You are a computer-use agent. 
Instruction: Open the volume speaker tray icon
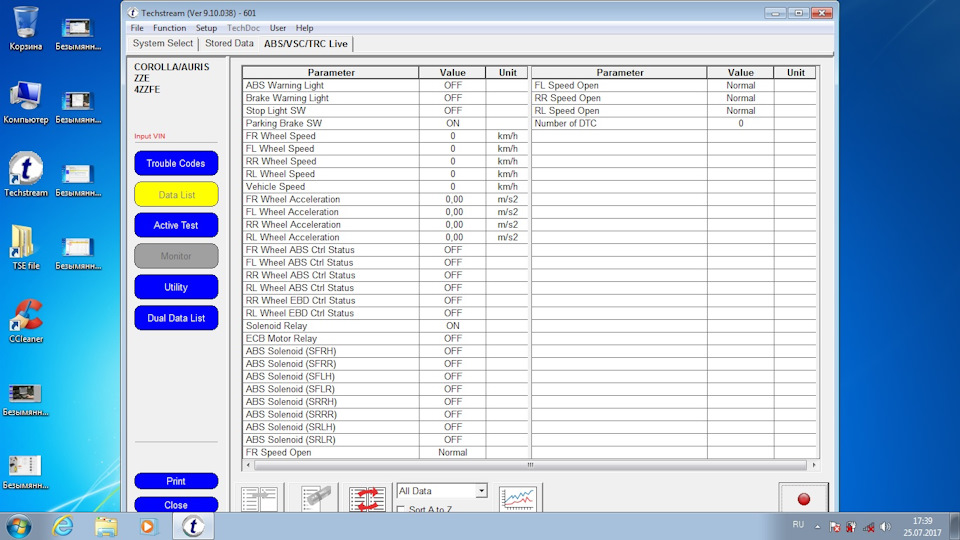(x=885, y=527)
